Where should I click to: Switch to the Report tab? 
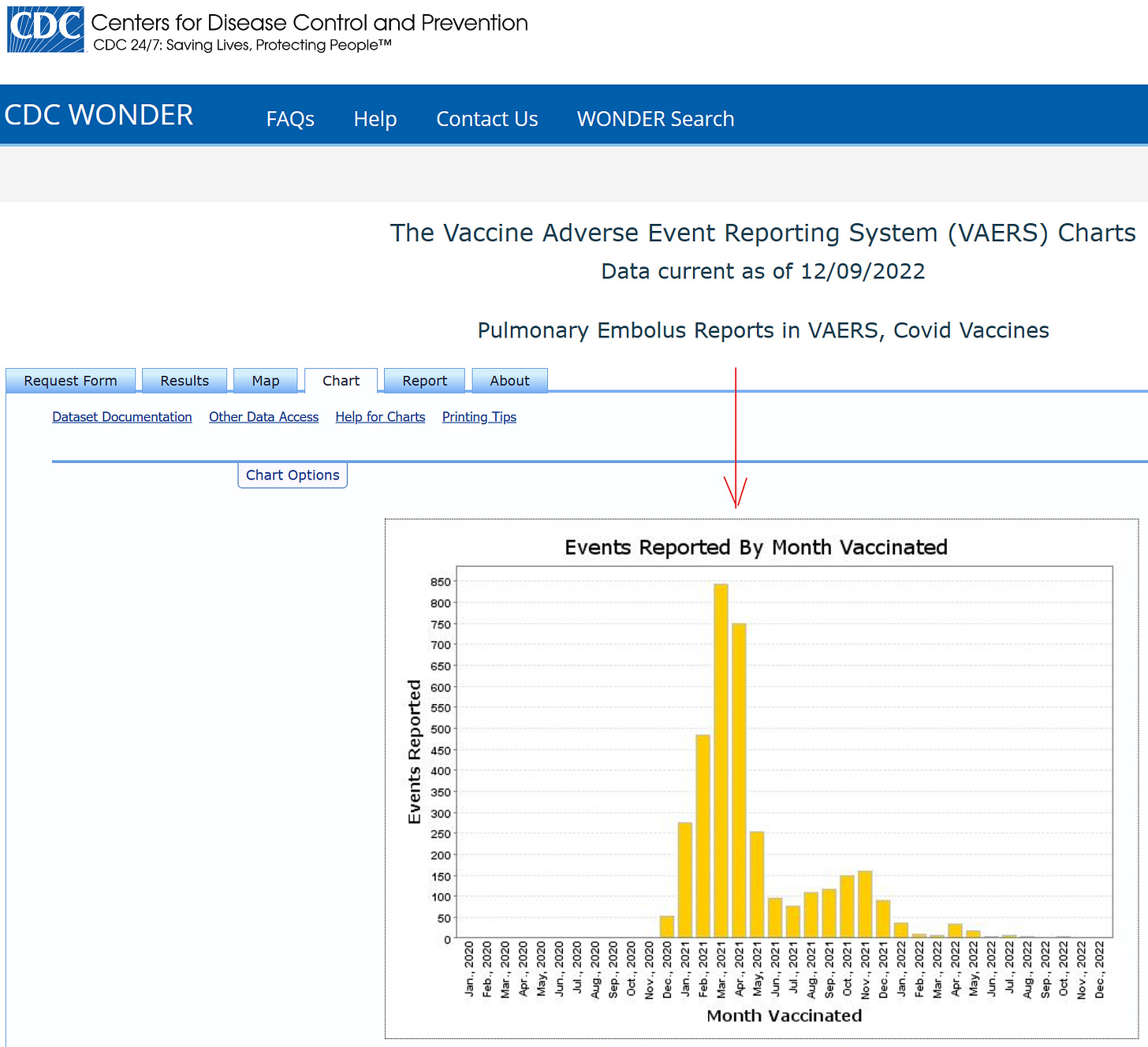click(x=424, y=381)
